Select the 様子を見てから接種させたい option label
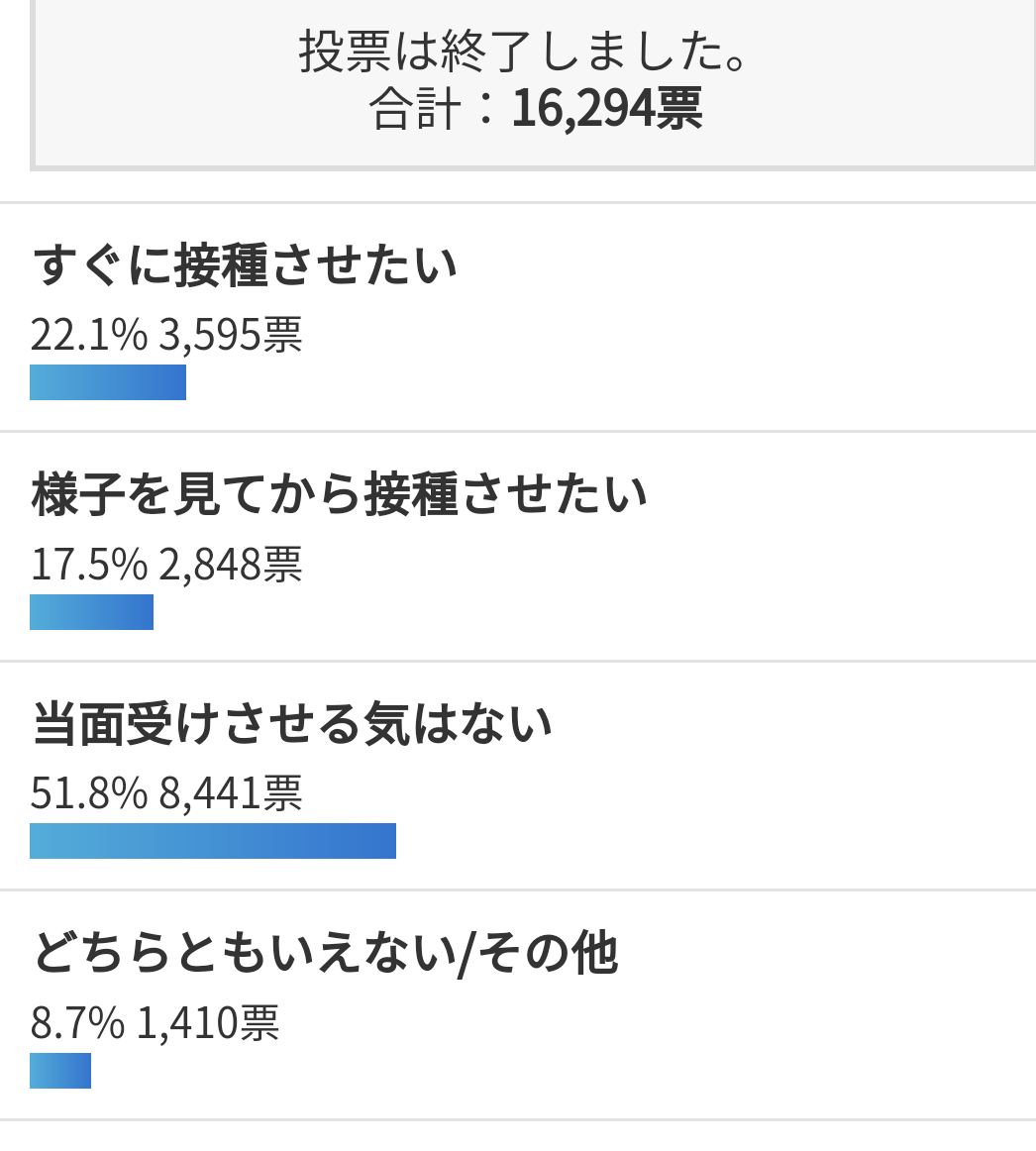Viewport: 1036px width, 1151px height. 339,494
